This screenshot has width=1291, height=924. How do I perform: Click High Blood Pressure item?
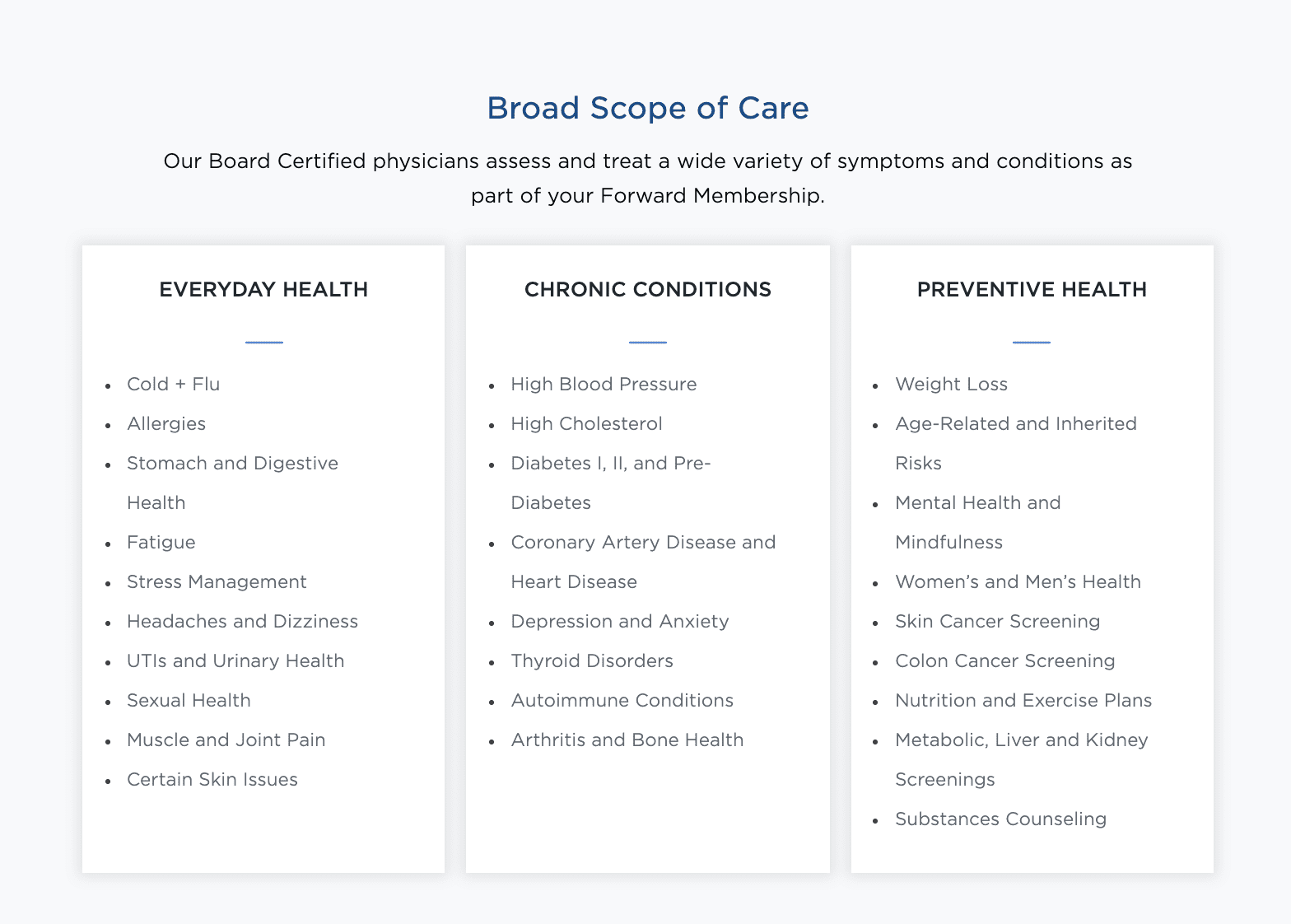coord(604,385)
